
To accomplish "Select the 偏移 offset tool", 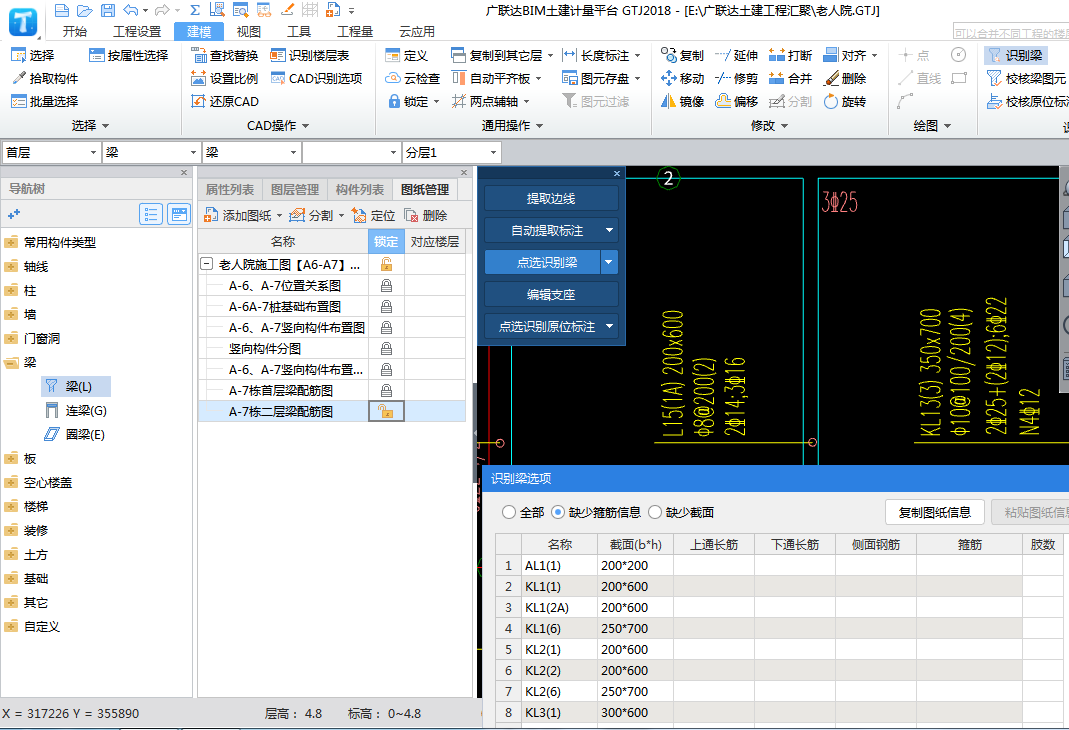I will pyautogui.click(x=736, y=102).
